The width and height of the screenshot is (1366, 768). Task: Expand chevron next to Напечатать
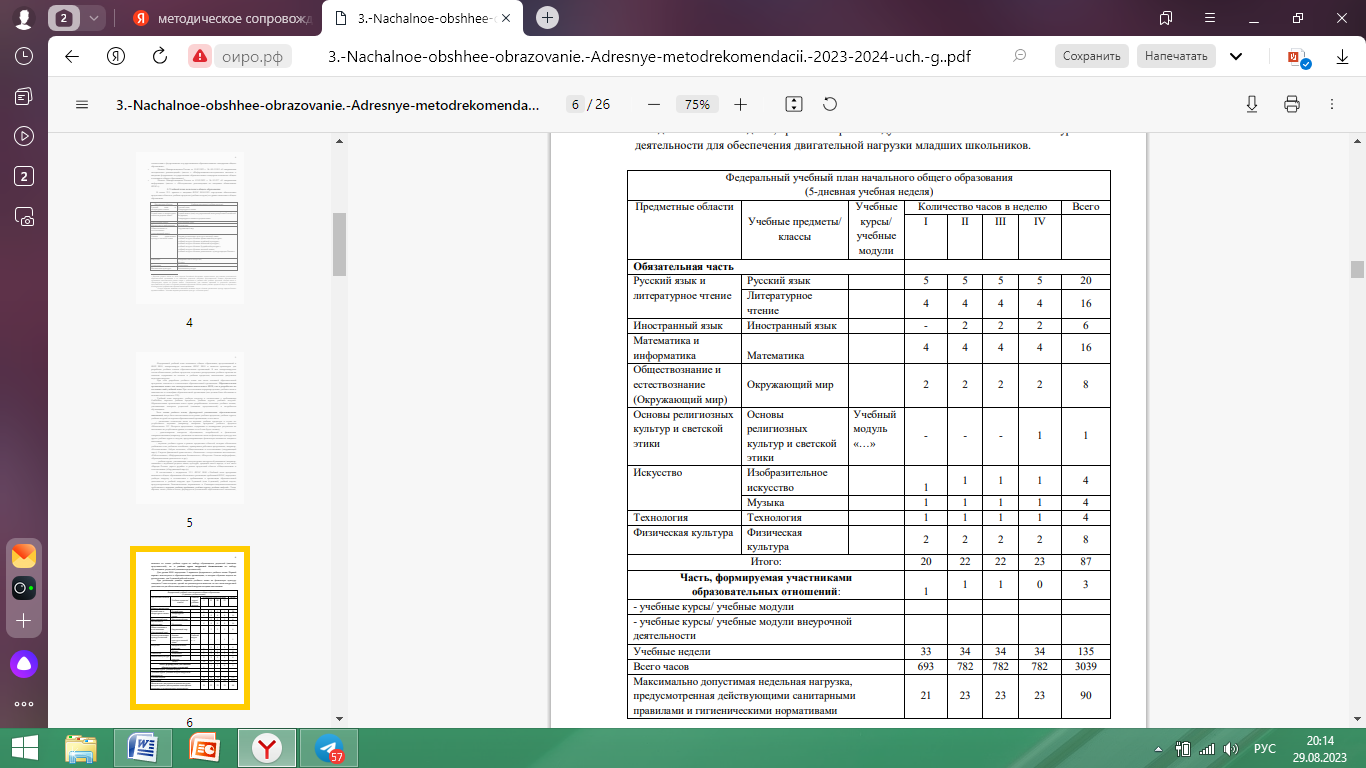pos(1236,56)
